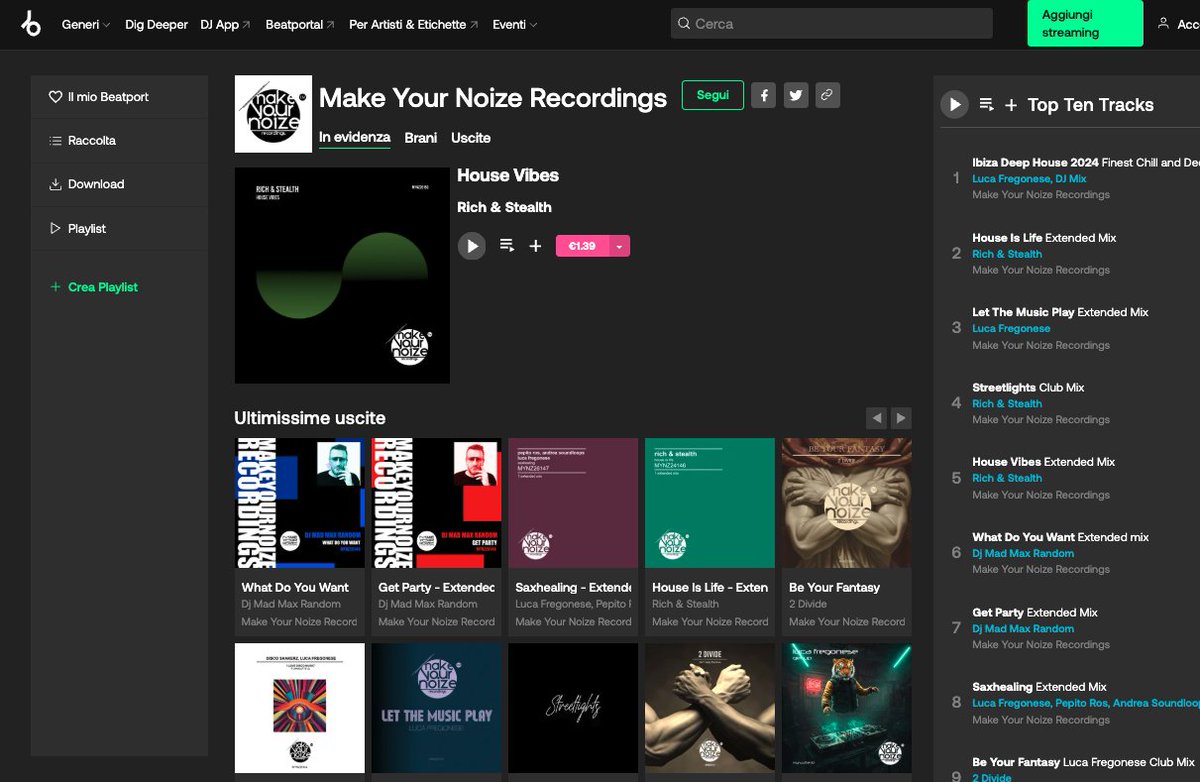The width and height of the screenshot is (1200, 782).
Task: Open House Is Life Extended Mix track
Action: tap(1044, 238)
